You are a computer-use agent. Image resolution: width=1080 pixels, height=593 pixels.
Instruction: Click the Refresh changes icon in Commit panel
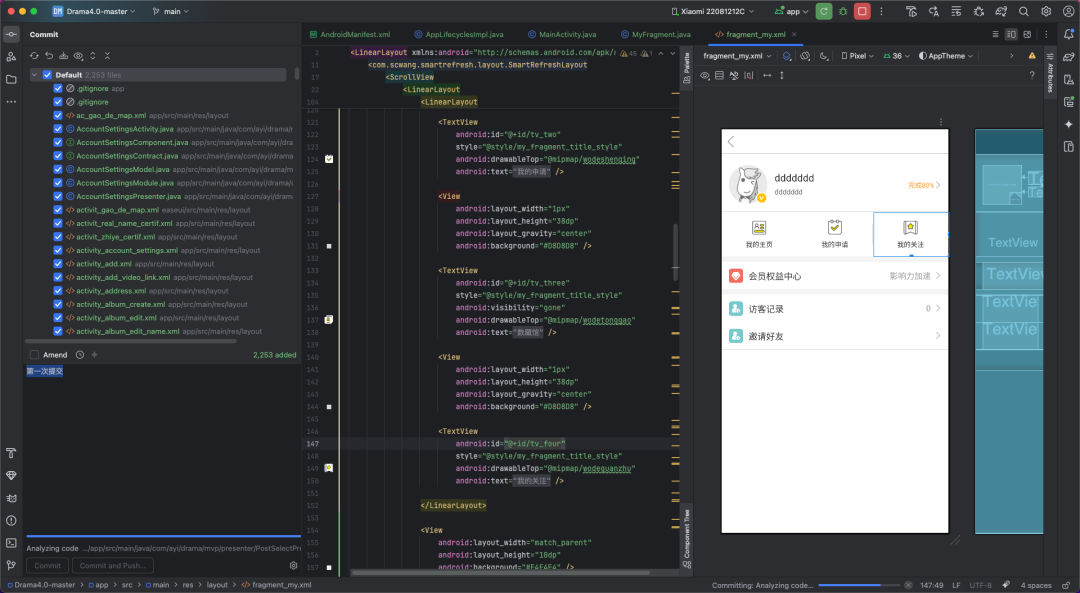tap(35, 56)
